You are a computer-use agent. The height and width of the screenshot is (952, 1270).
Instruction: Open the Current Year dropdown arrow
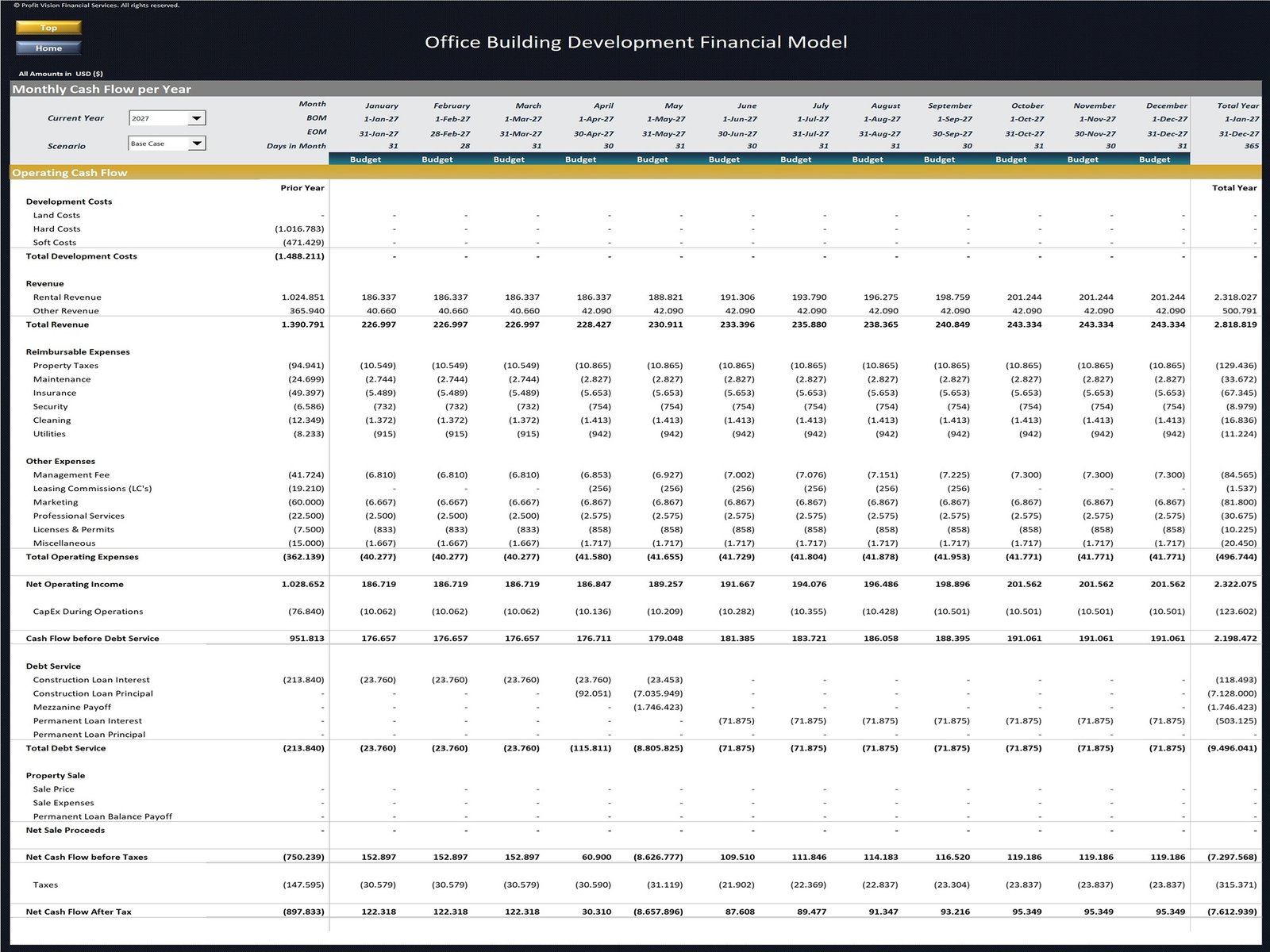[196, 118]
